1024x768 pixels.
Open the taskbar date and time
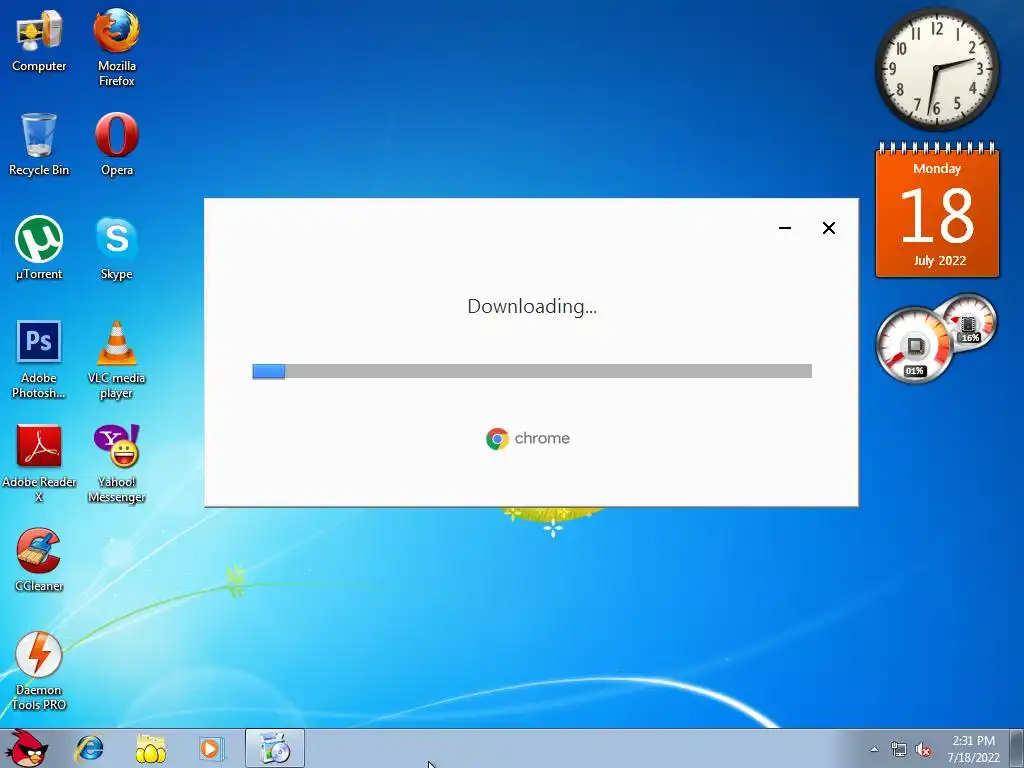point(973,749)
